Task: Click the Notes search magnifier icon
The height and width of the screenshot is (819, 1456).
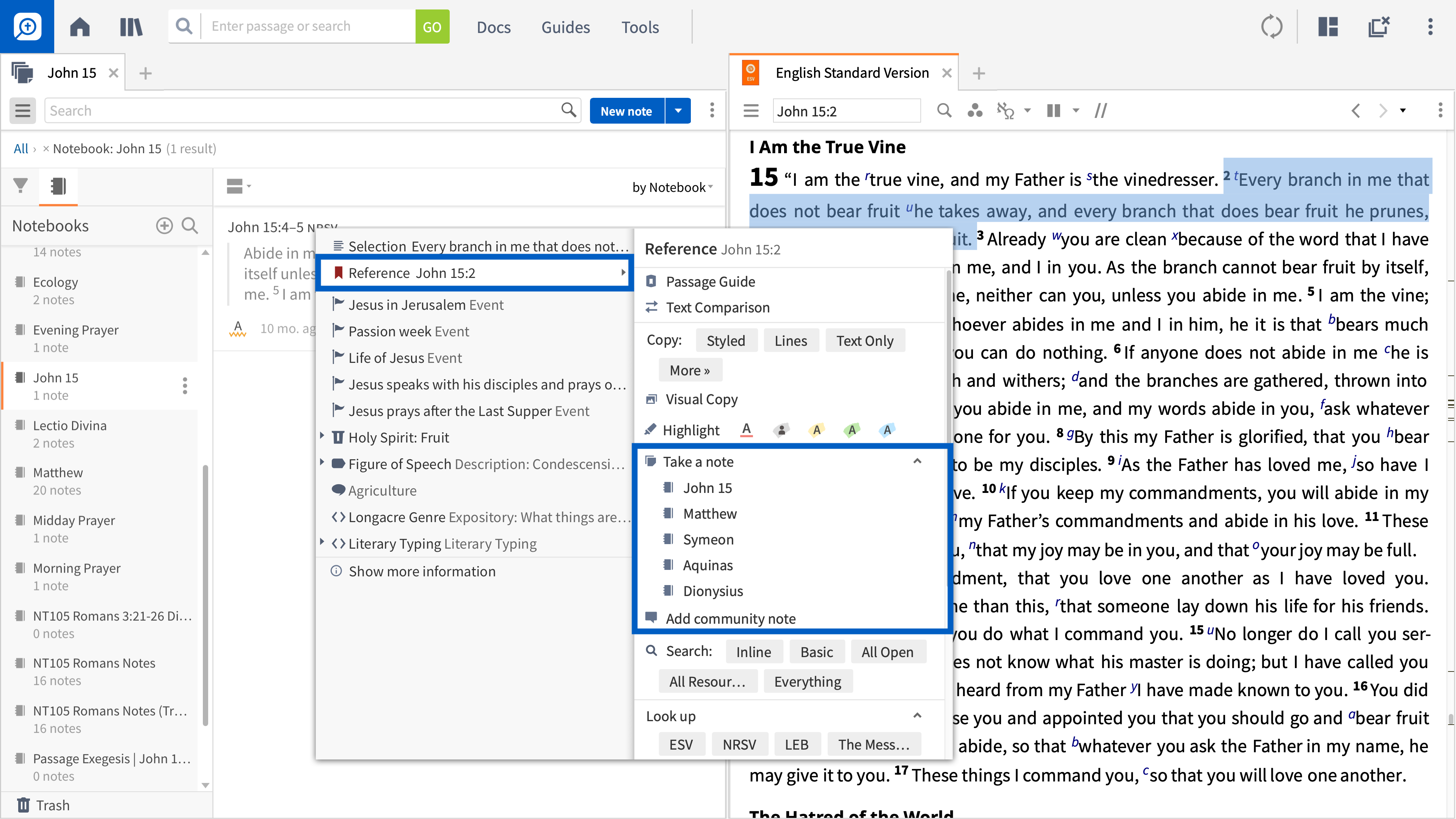Action: coord(569,110)
